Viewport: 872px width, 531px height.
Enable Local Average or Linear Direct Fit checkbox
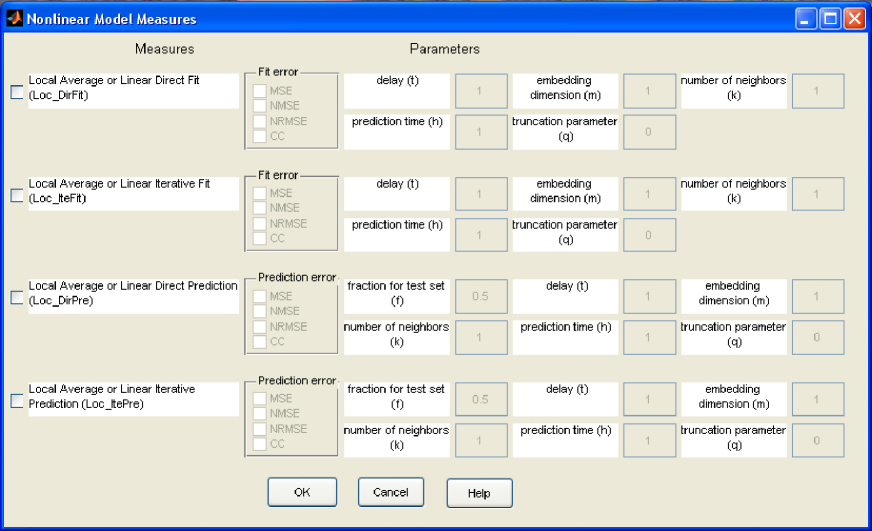[x=17, y=92]
